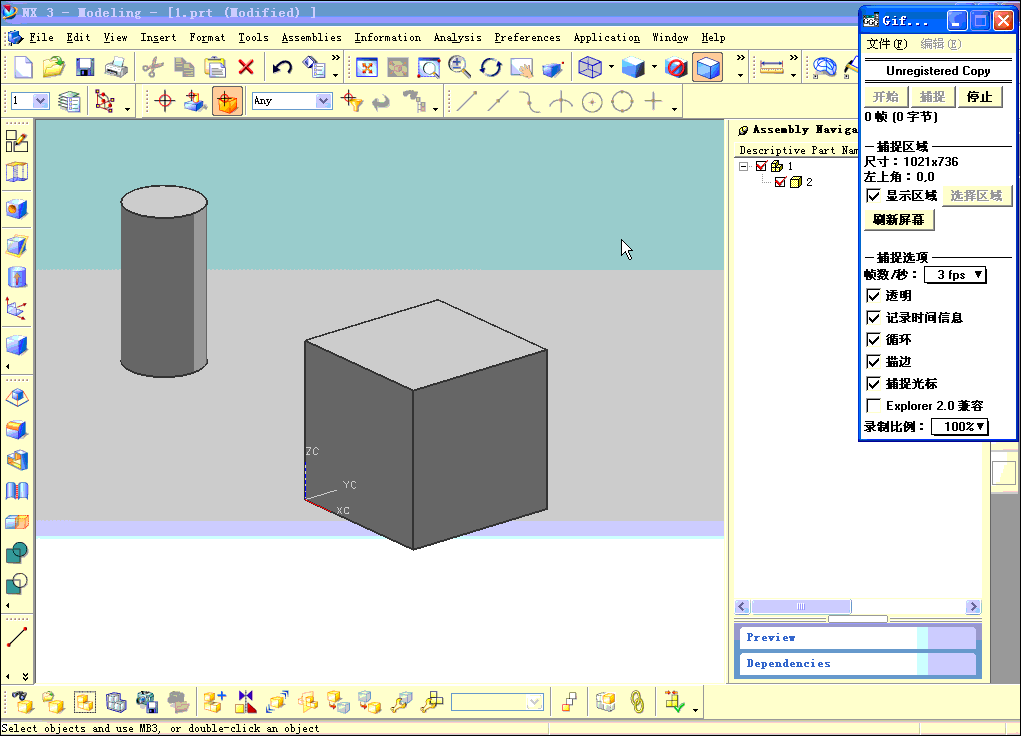Click the 开始 button
This screenshot has width=1021, height=736.
tap(886, 97)
